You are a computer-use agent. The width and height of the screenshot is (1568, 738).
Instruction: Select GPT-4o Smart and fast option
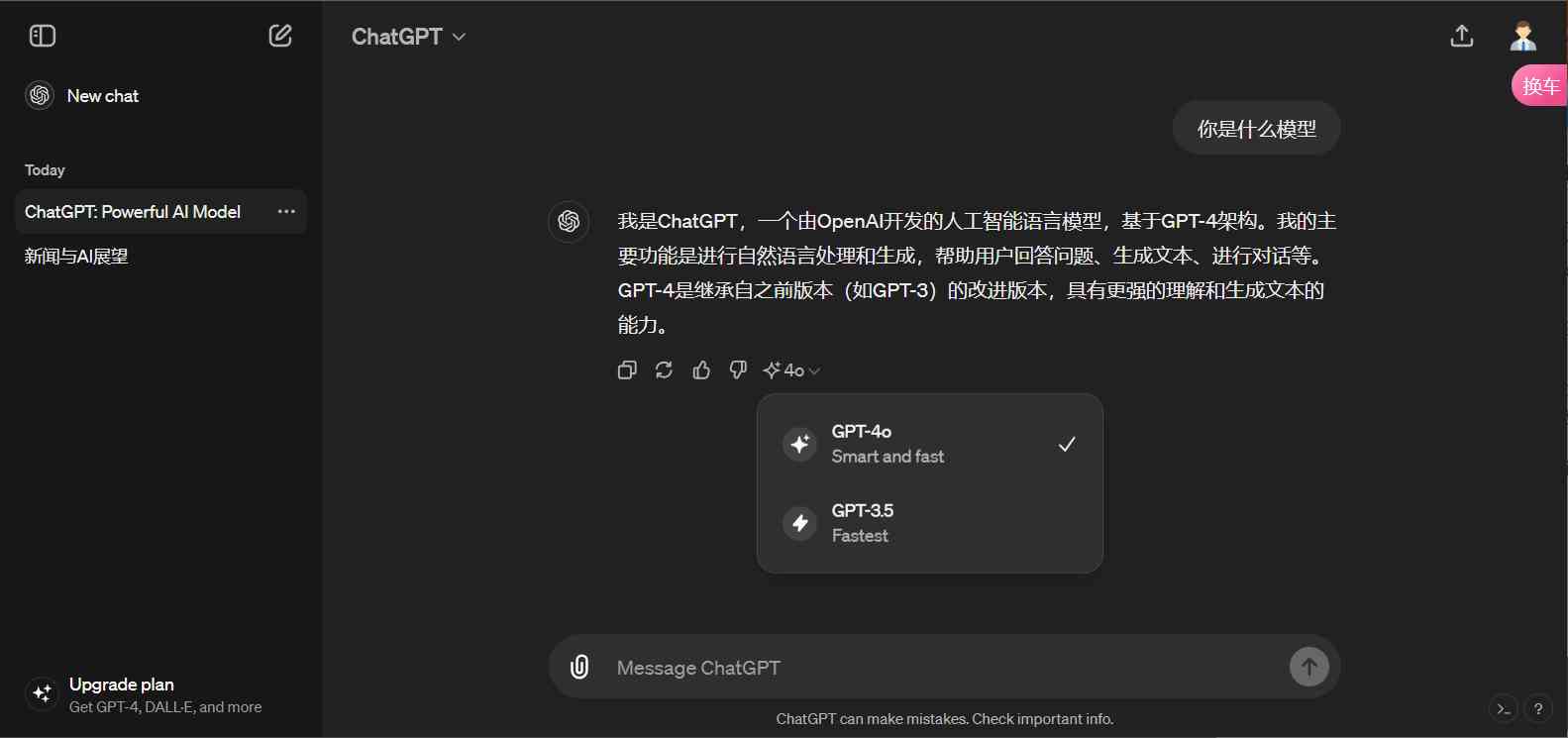(929, 444)
